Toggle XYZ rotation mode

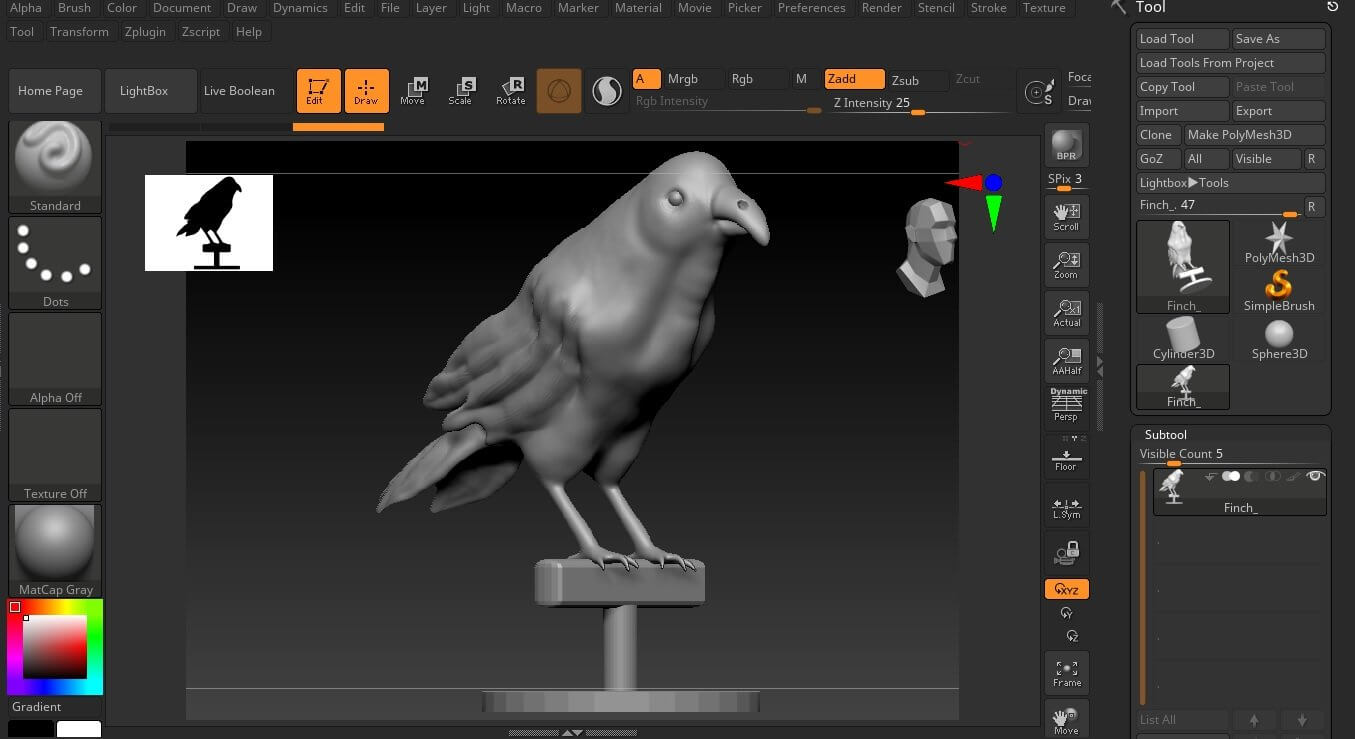[1066, 589]
